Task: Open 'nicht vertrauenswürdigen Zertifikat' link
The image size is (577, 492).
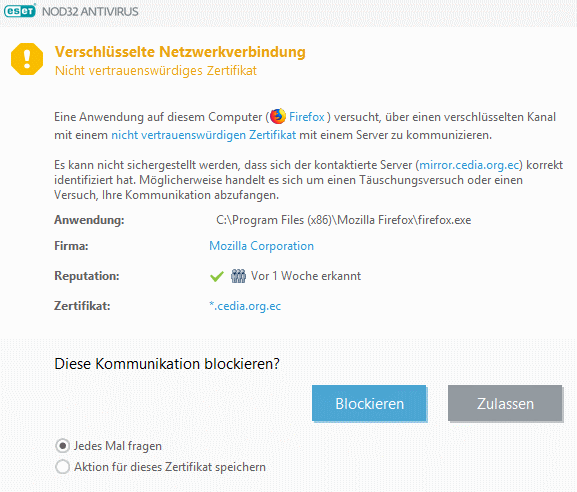Action: click(x=203, y=135)
